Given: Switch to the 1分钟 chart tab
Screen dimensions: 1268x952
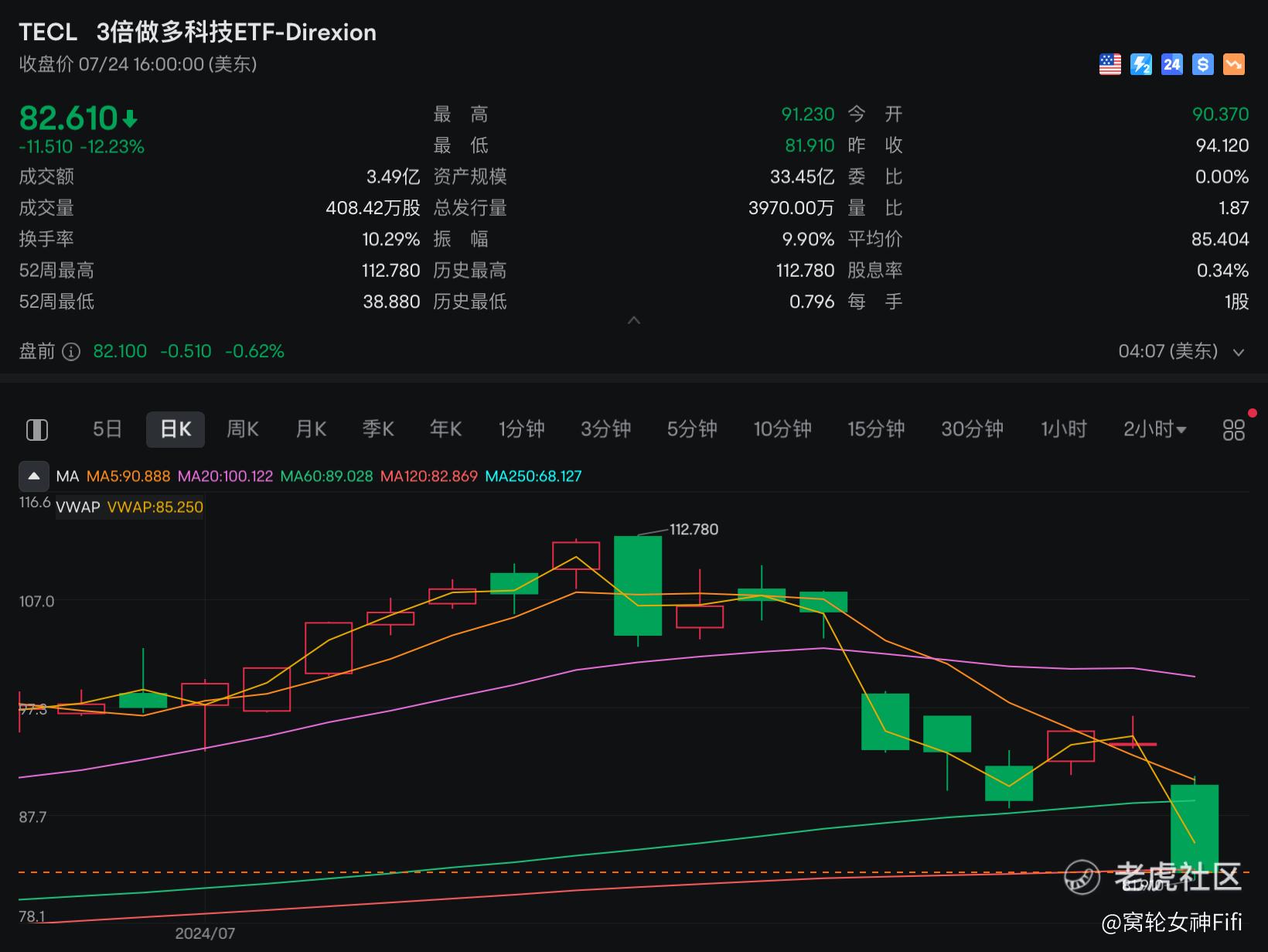Looking at the screenshot, I should [522, 429].
